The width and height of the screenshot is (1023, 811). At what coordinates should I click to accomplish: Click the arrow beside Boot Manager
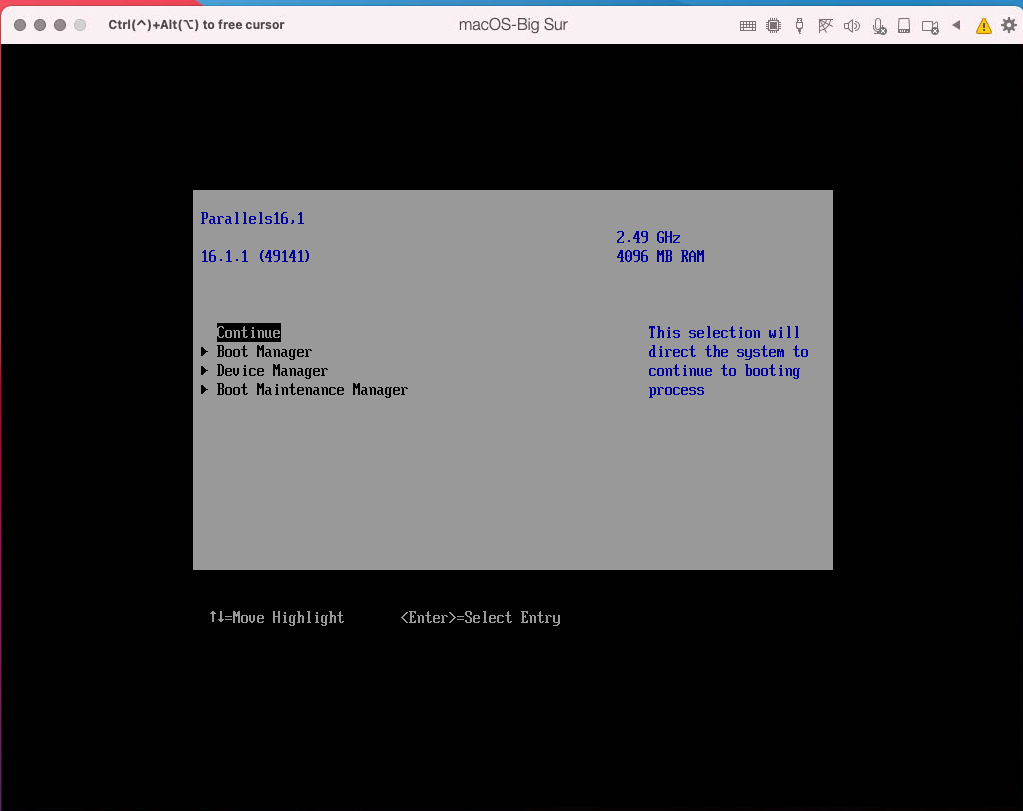pos(204,352)
